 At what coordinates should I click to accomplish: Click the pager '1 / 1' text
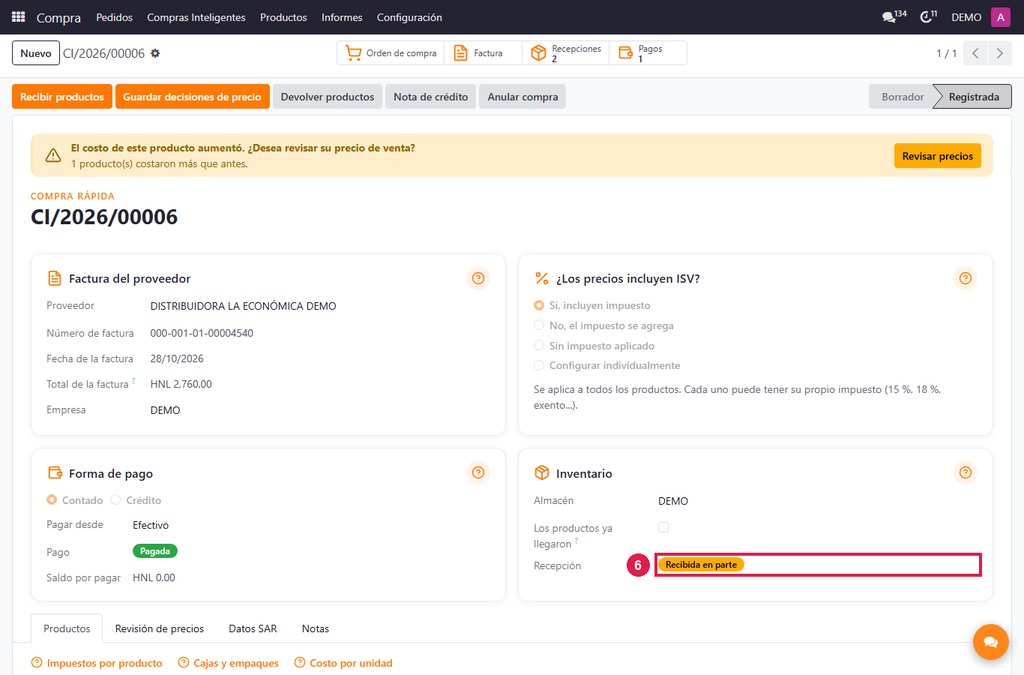[x=946, y=54]
